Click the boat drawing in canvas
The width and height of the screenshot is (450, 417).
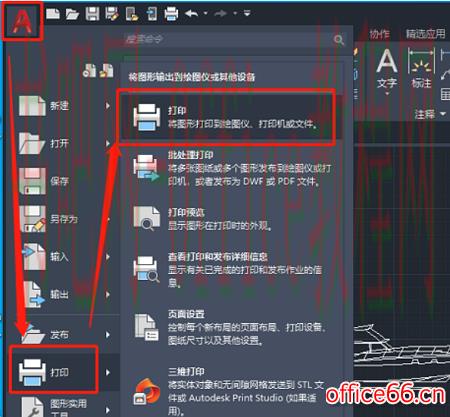pyautogui.click(x=402, y=354)
